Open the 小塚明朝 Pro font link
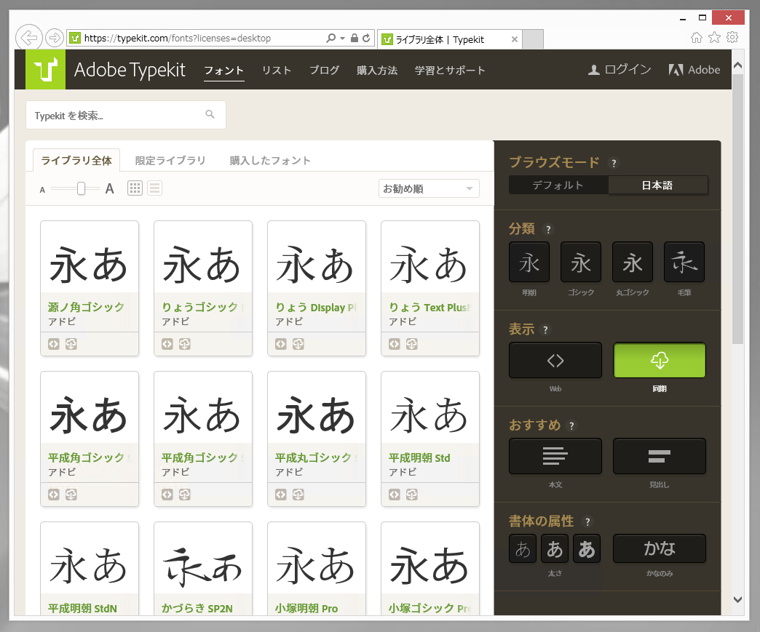Image resolution: width=760 pixels, height=632 pixels. [306, 608]
